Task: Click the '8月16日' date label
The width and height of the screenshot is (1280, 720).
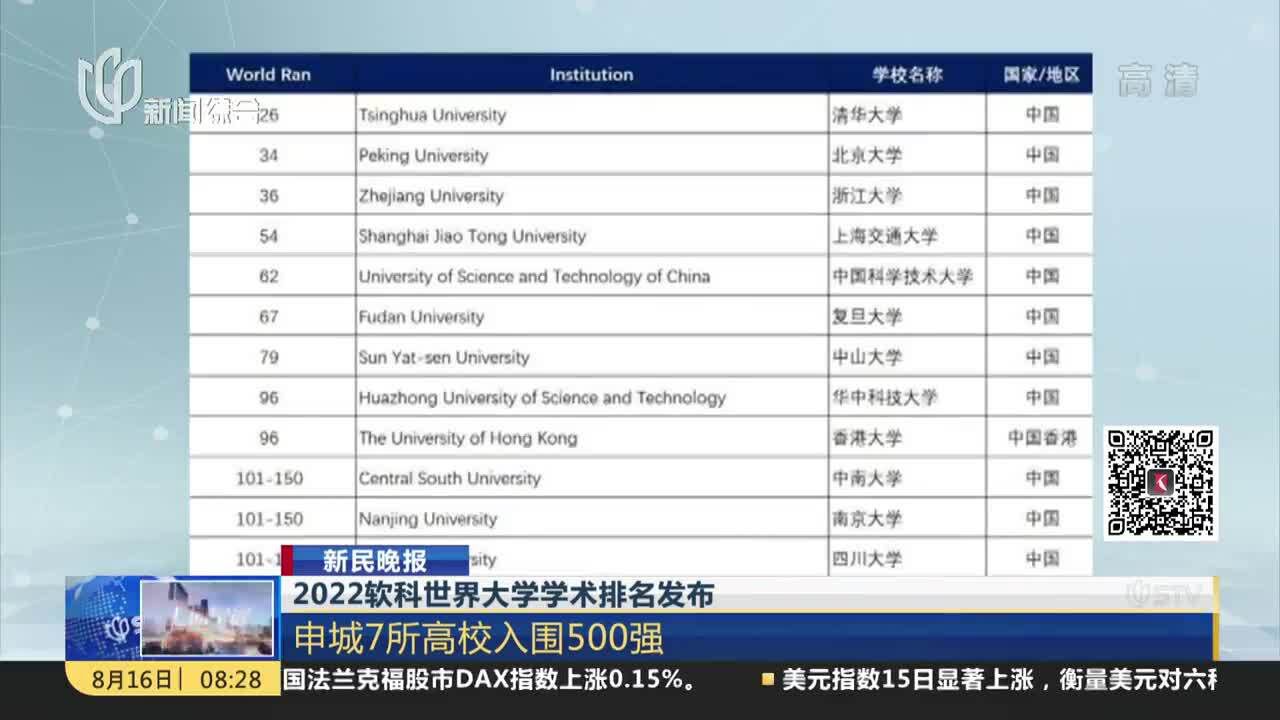Action: [131, 680]
